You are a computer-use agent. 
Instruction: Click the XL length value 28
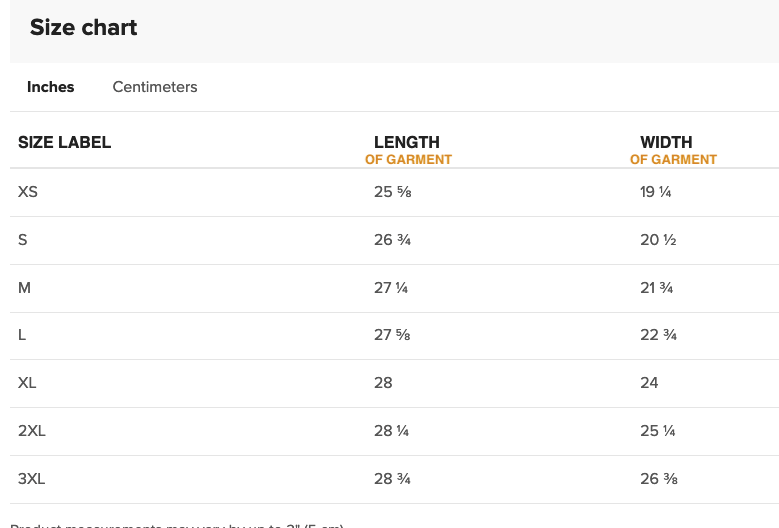click(x=383, y=383)
